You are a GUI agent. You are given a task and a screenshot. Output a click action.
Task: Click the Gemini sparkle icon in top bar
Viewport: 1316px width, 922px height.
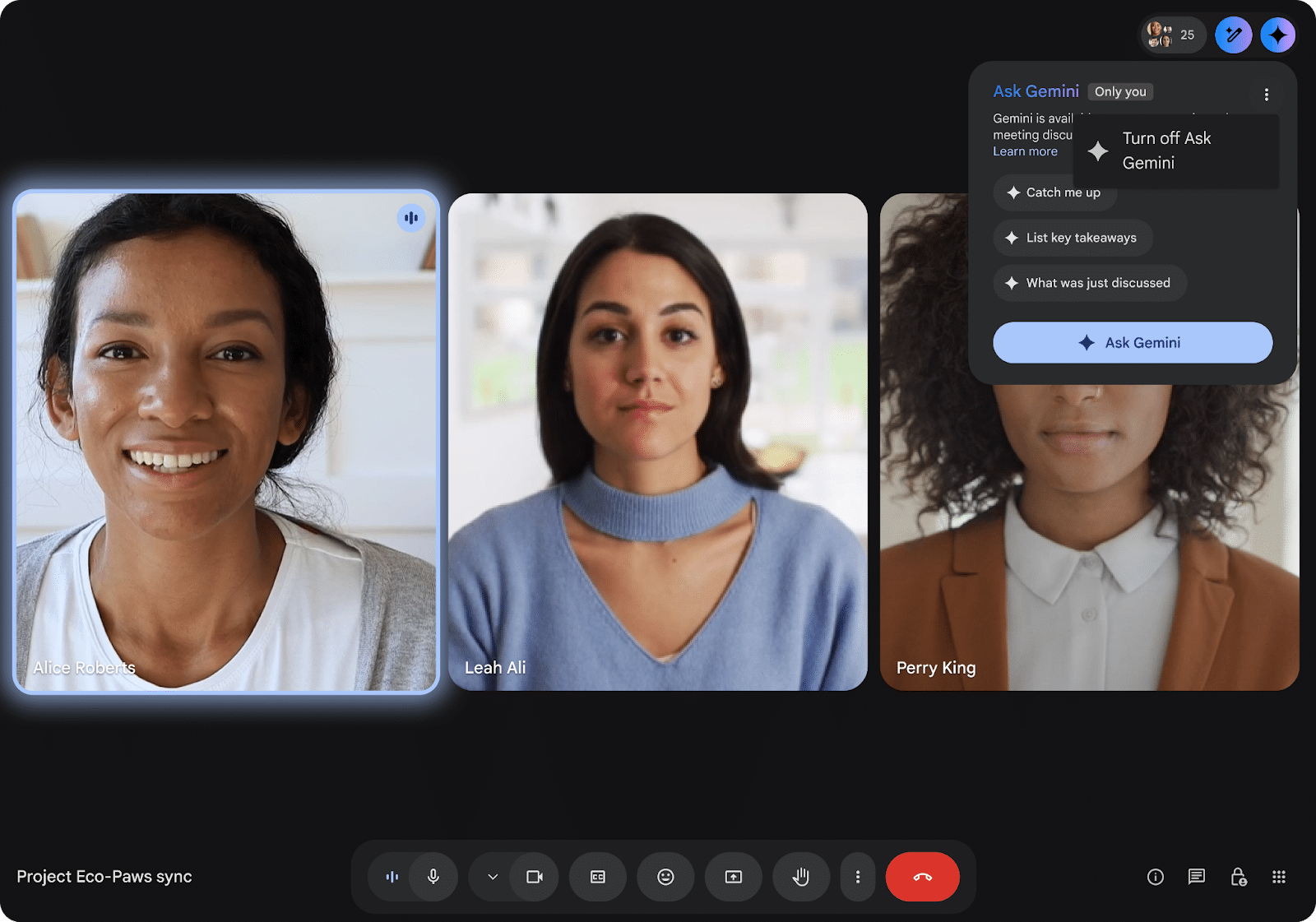tap(1277, 35)
